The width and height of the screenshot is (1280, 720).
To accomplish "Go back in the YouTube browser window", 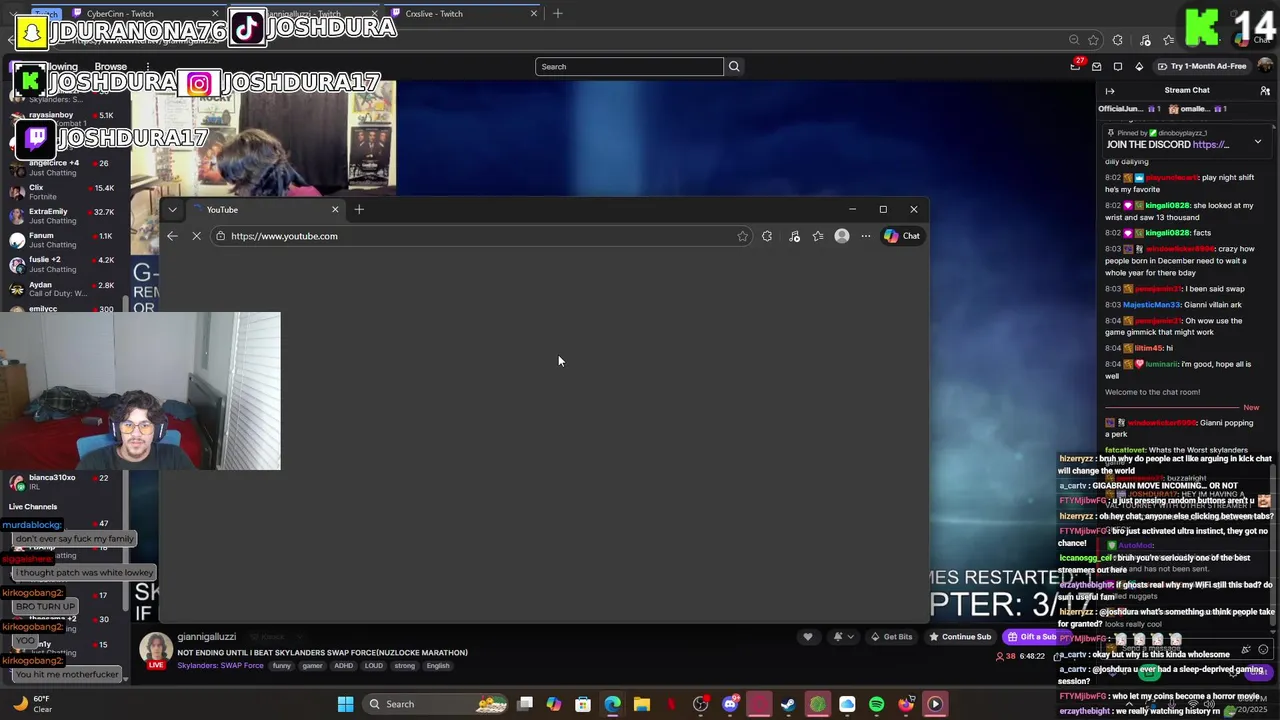I will pyautogui.click(x=172, y=236).
